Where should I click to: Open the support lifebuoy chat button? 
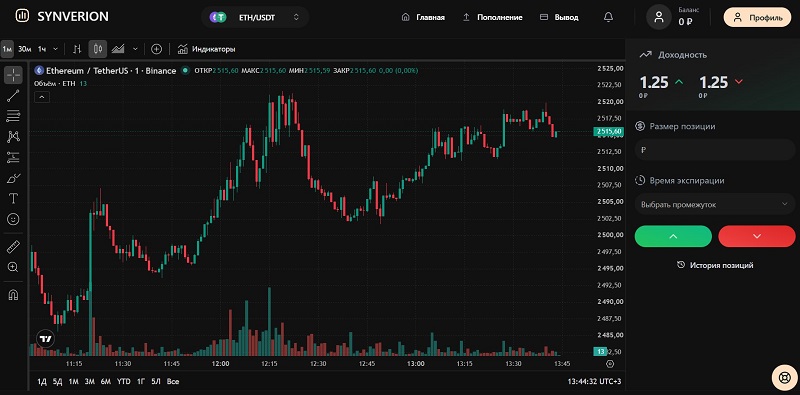click(x=784, y=378)
